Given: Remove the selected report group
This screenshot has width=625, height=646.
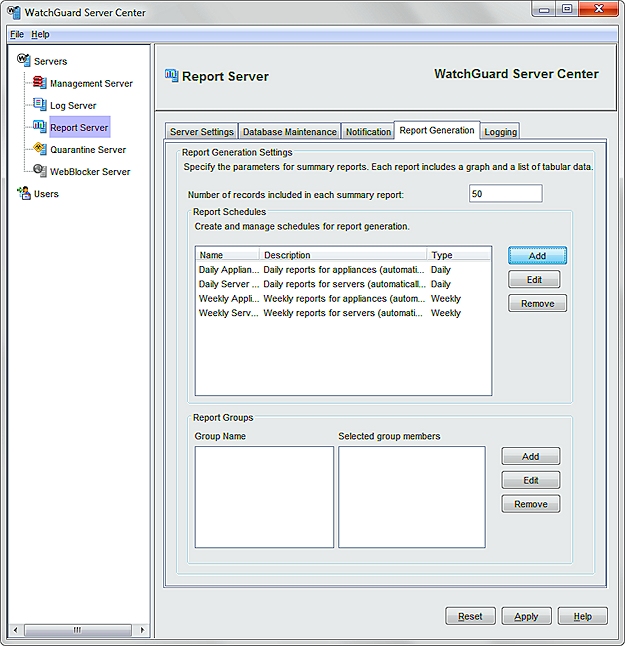Looking at the screenshot, I should click(x=530, y=504).
